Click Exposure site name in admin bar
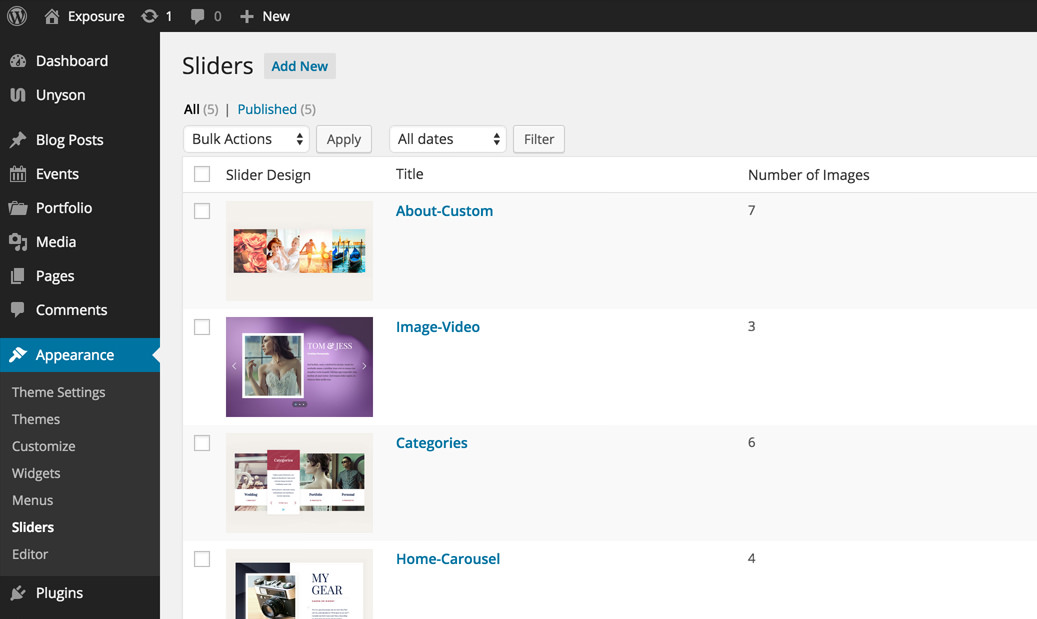The width and height of the screenshot is (1037, 619). [96, 17]
